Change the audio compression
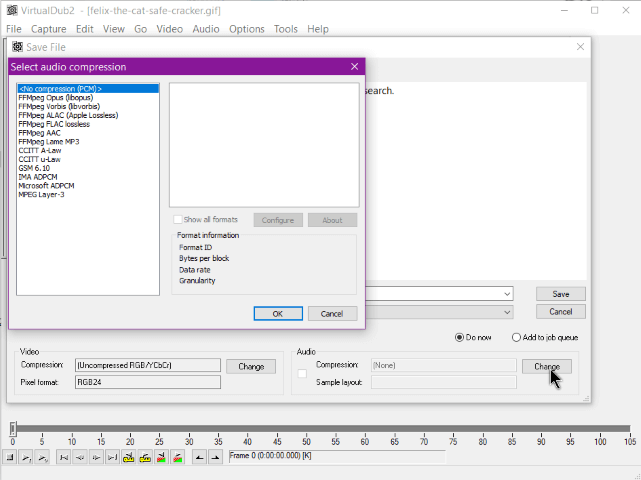 pos(547,366)
